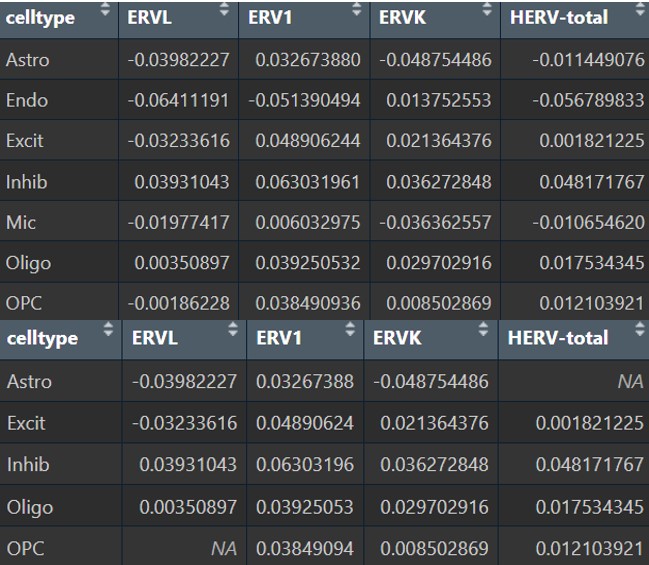Select the Mic row label cell

pos(22,222)
